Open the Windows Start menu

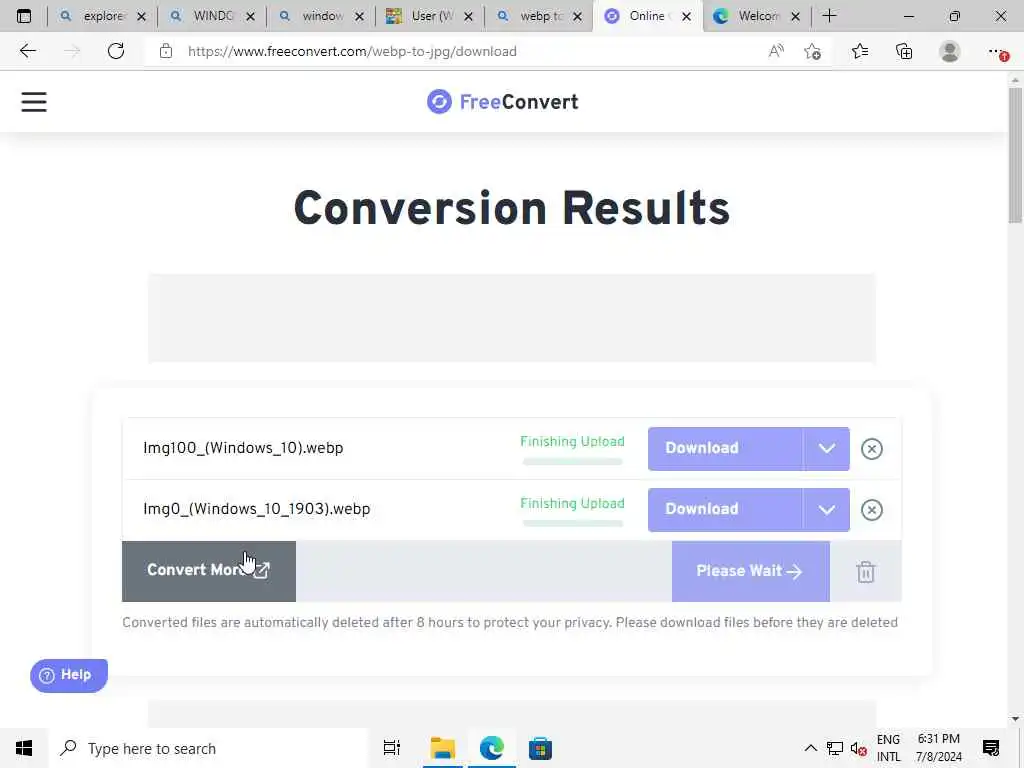[24, 748]
